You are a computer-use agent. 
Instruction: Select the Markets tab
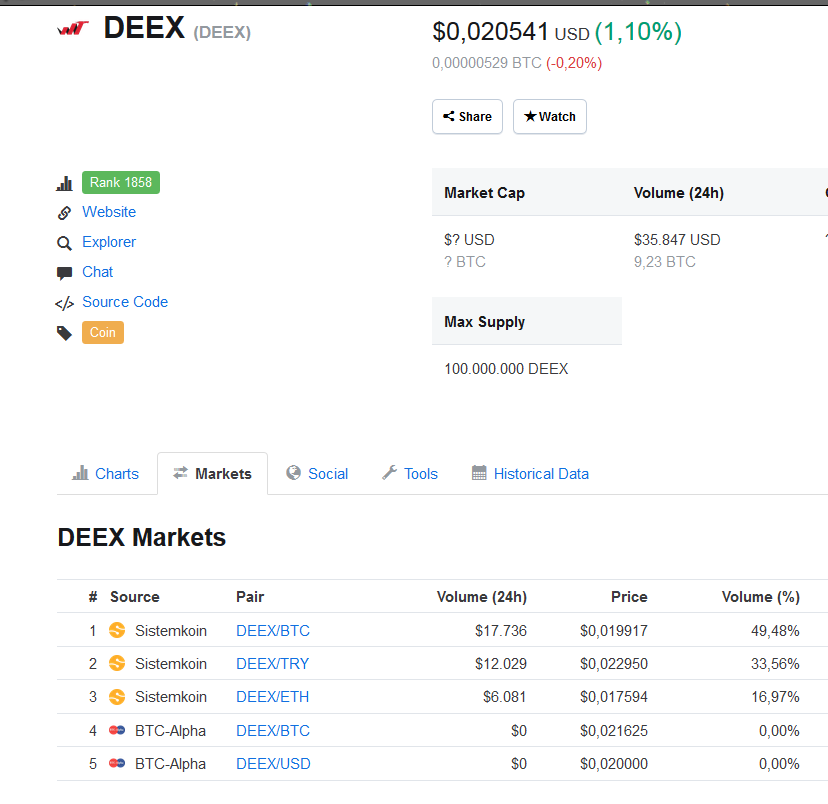coord(212,474)
